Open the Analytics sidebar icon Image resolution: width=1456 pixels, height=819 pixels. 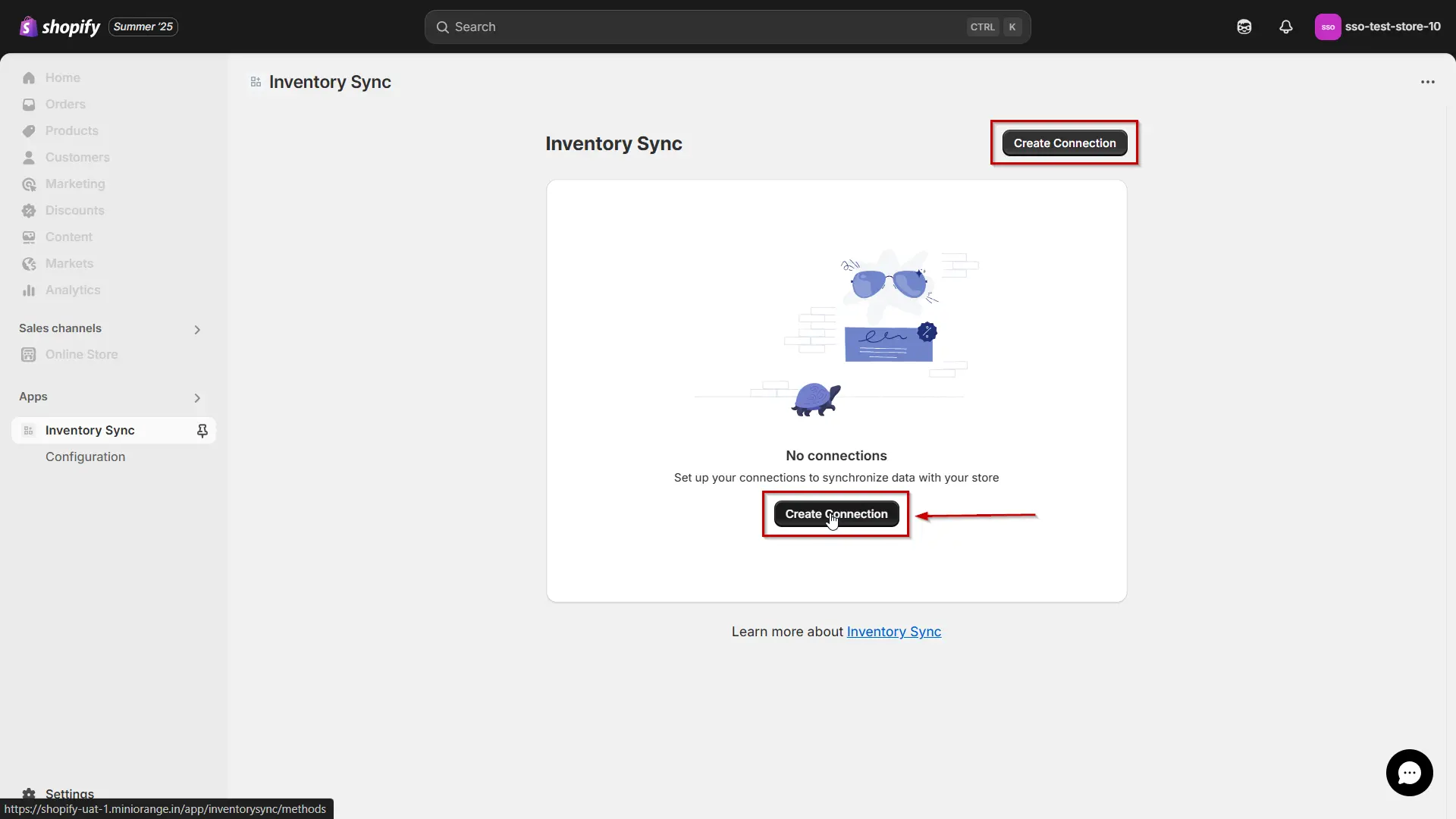click(29, 290)
